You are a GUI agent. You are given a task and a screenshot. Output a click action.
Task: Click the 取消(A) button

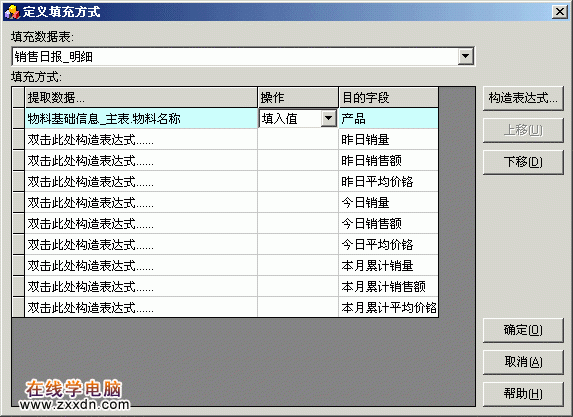(x=523, y=362)
